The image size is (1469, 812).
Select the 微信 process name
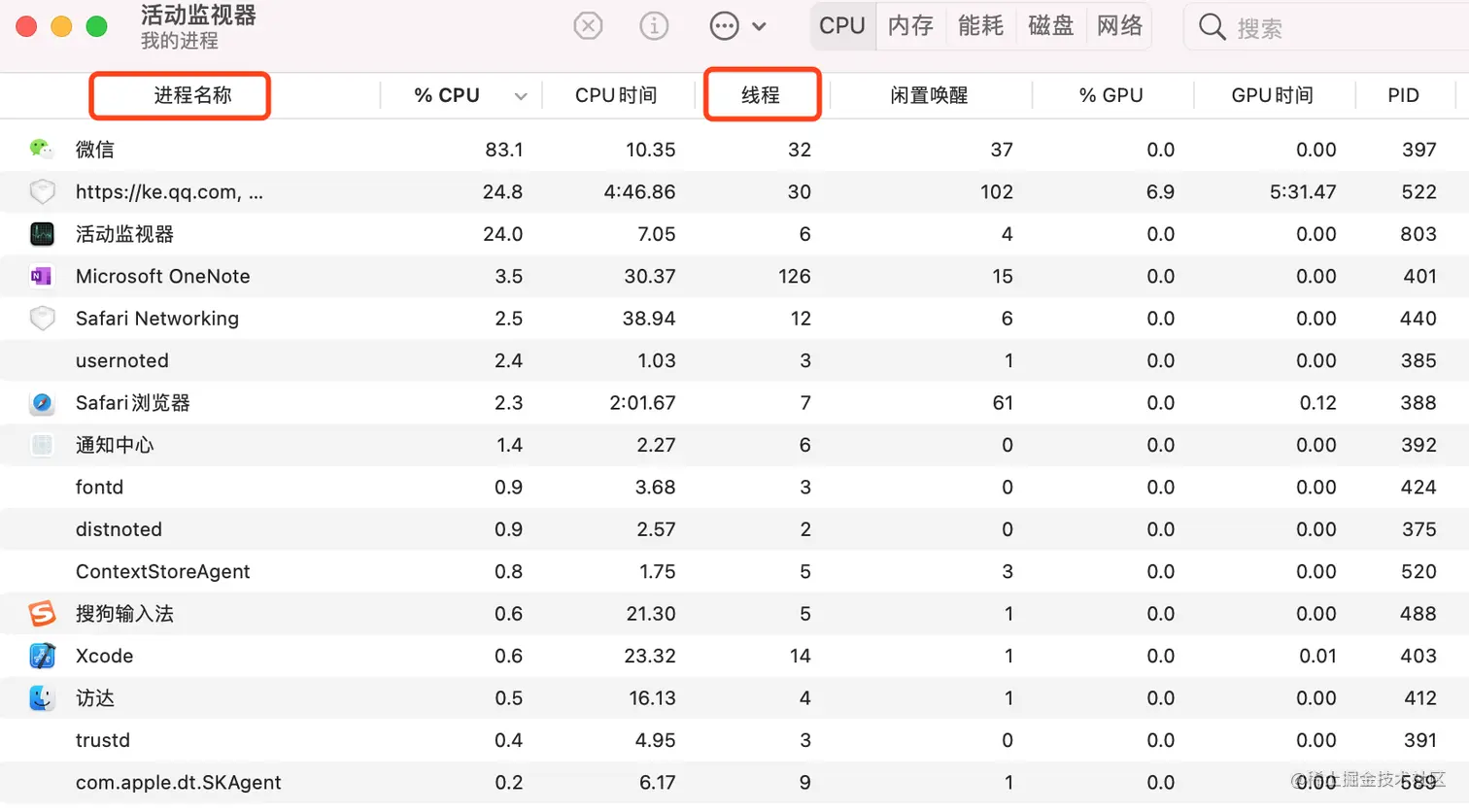click(x=94, y=150)
